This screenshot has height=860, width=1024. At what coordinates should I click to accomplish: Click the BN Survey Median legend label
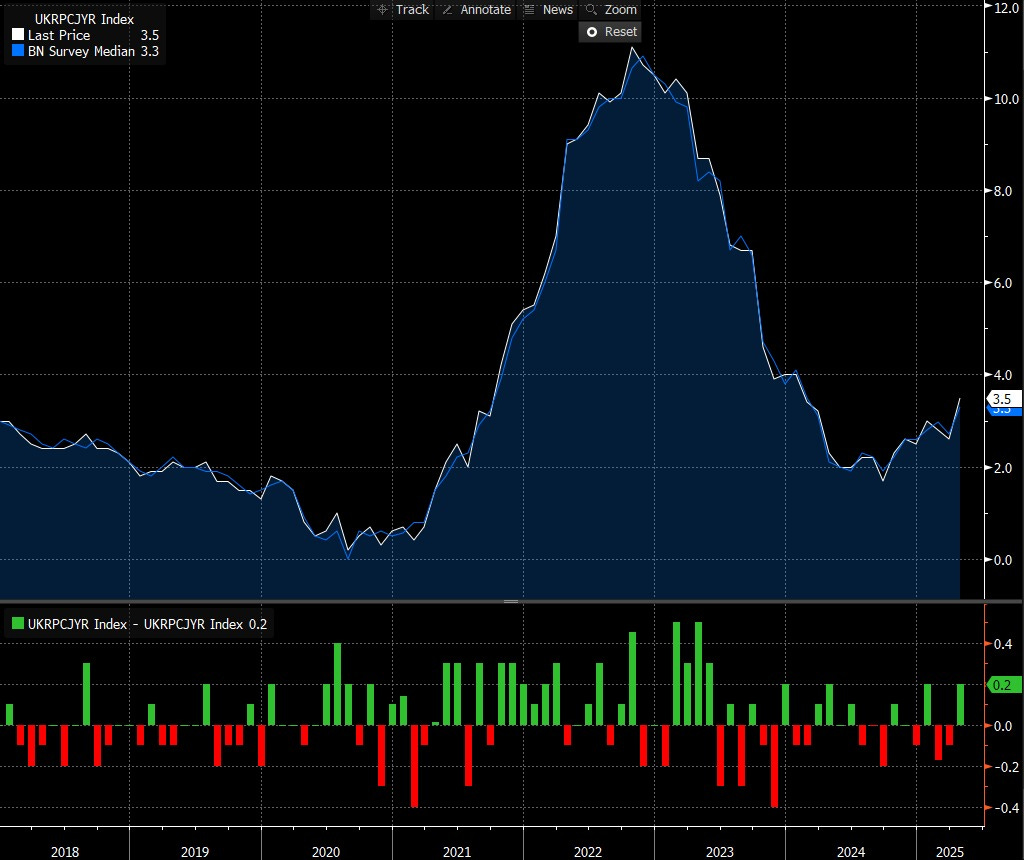tap(81, 51)
